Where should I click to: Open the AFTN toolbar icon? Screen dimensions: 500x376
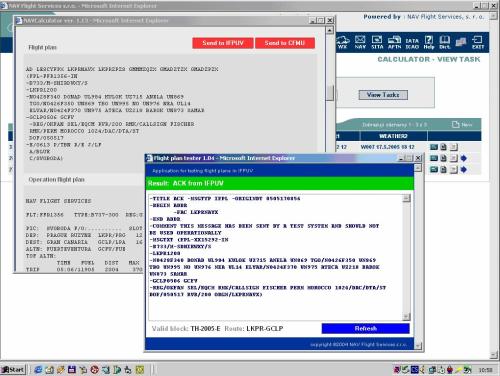point(394,43)
